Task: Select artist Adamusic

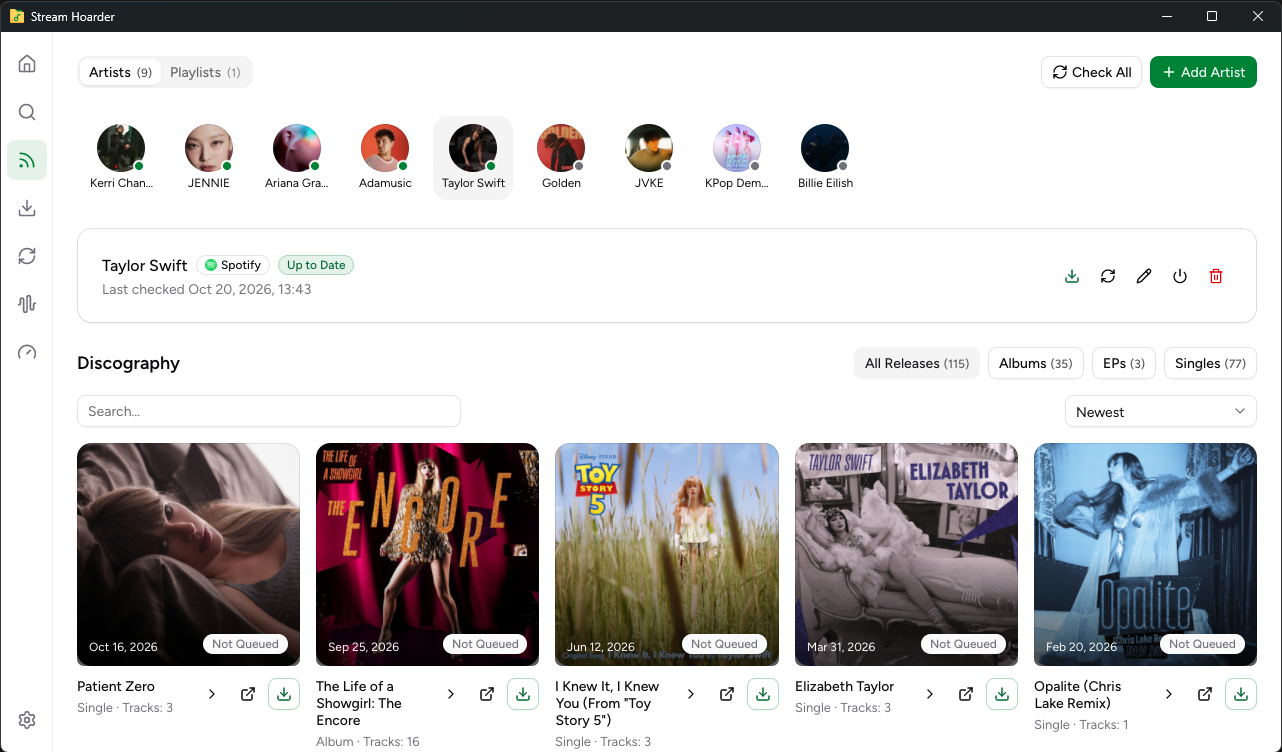Action: [x=385, y=157]
